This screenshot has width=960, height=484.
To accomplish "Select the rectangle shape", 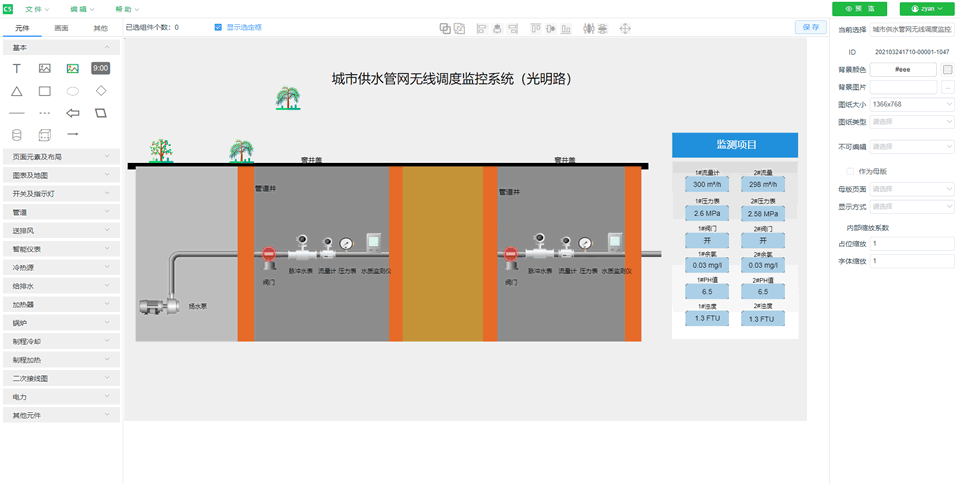I will coord(45,91).
